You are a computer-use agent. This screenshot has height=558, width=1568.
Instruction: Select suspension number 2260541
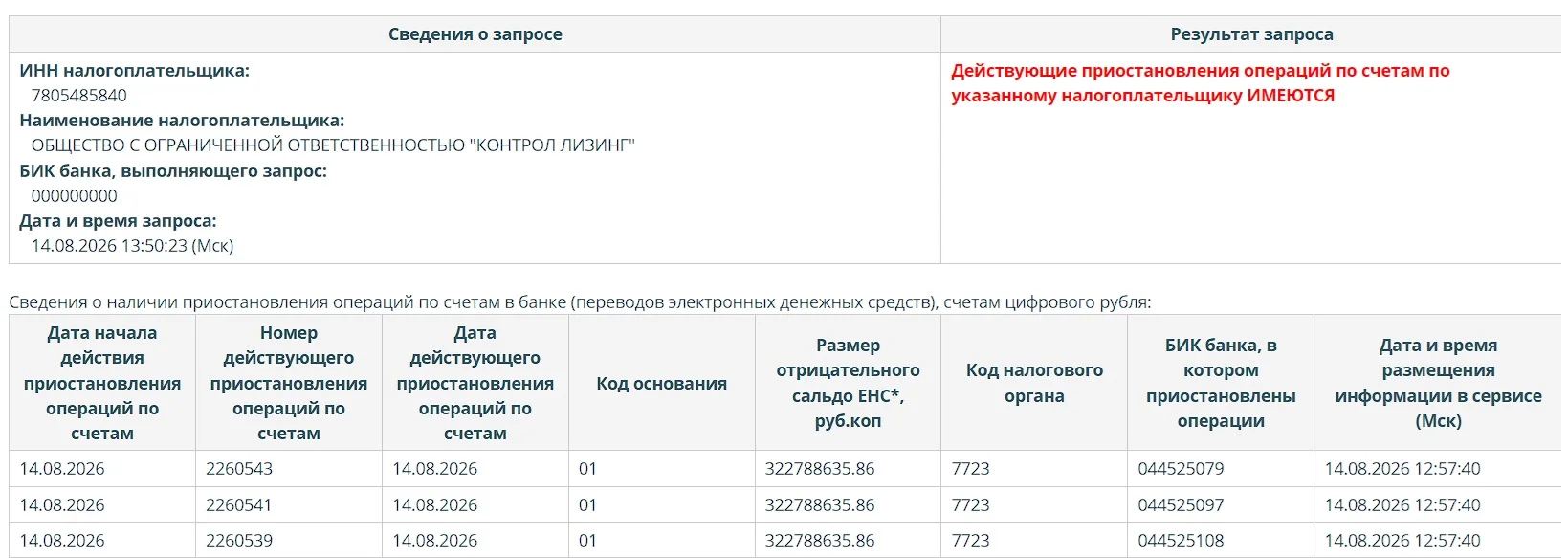[238, 504]
